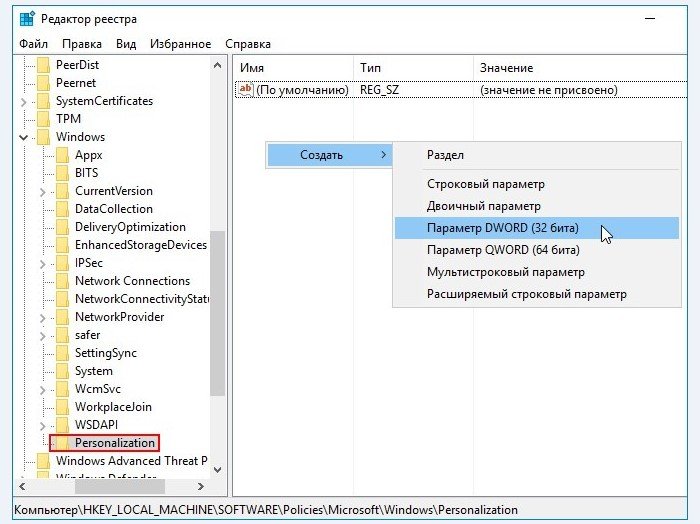Click the tree scroll down arrow
The image size is (700, 524).
tap(217, 470)
